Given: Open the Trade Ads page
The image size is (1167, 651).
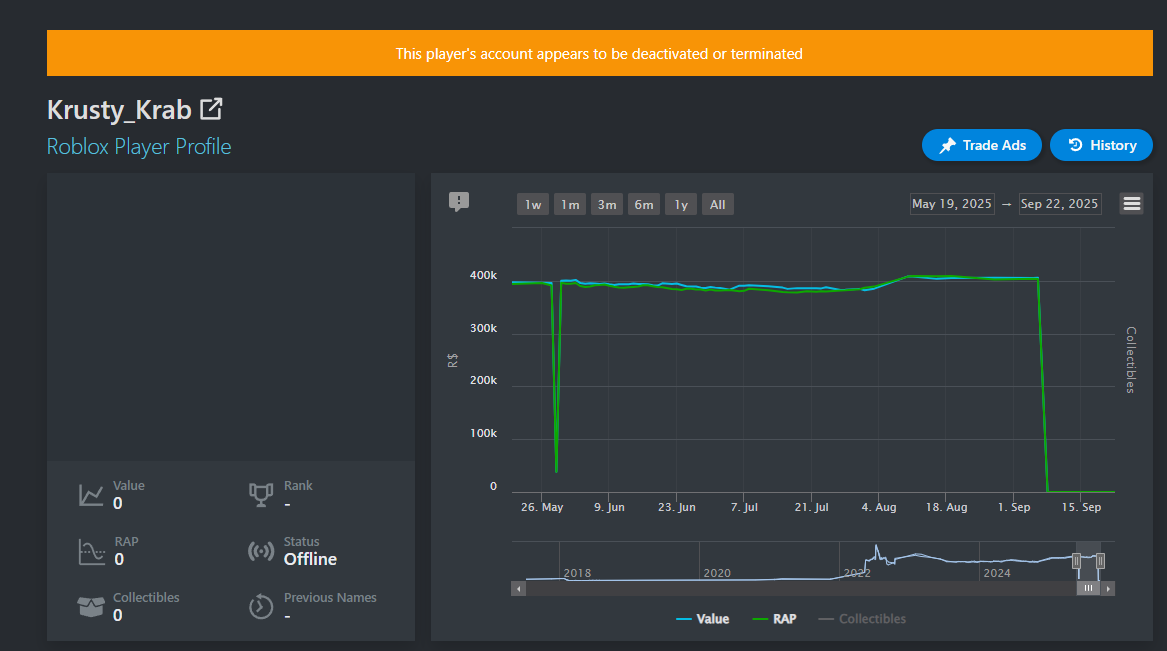Looking at the screenshot, I should click(982, 145).
